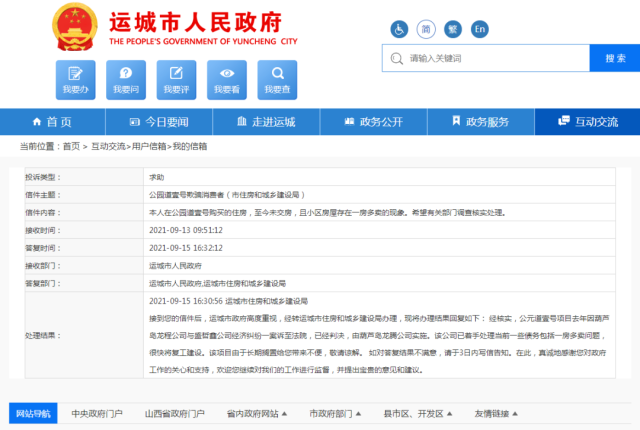Click the 首页 breadcrumb link
The height and width of the screenshot is (430, 640).
tap(71, 146)
